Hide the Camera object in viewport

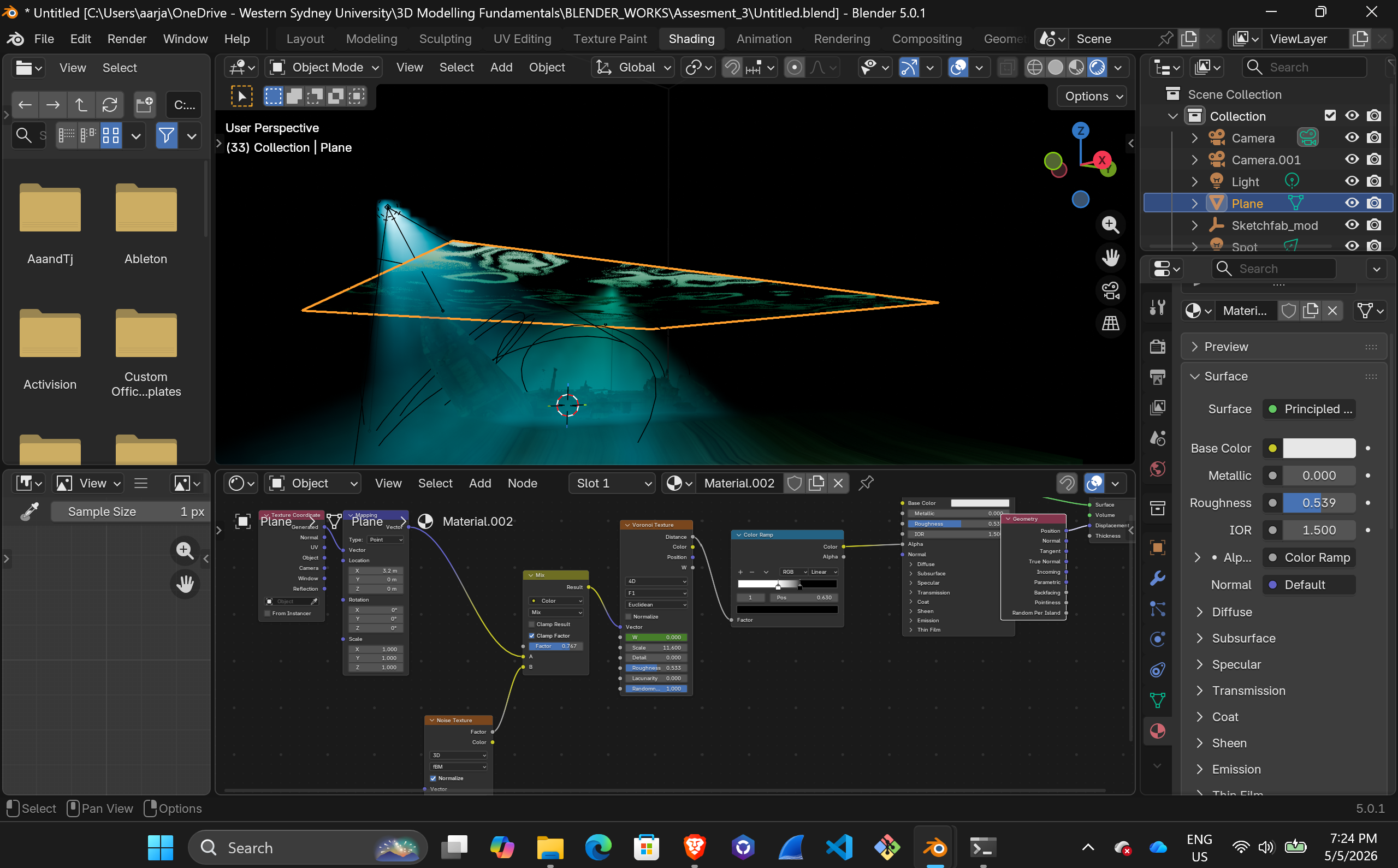pyautogui.click(x=1352, y=138)
